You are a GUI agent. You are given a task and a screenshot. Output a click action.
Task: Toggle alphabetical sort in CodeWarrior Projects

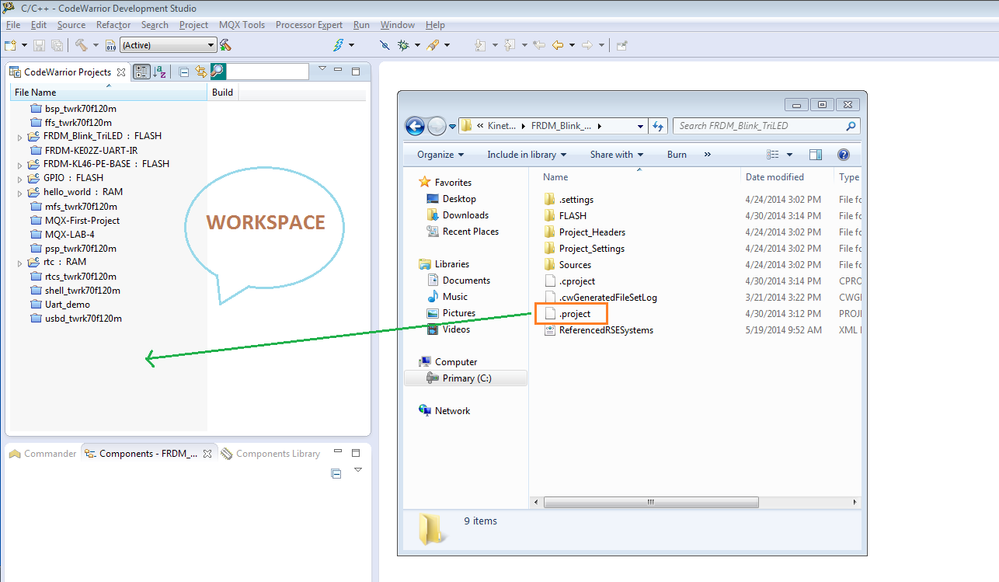click(x=159, y=72)
